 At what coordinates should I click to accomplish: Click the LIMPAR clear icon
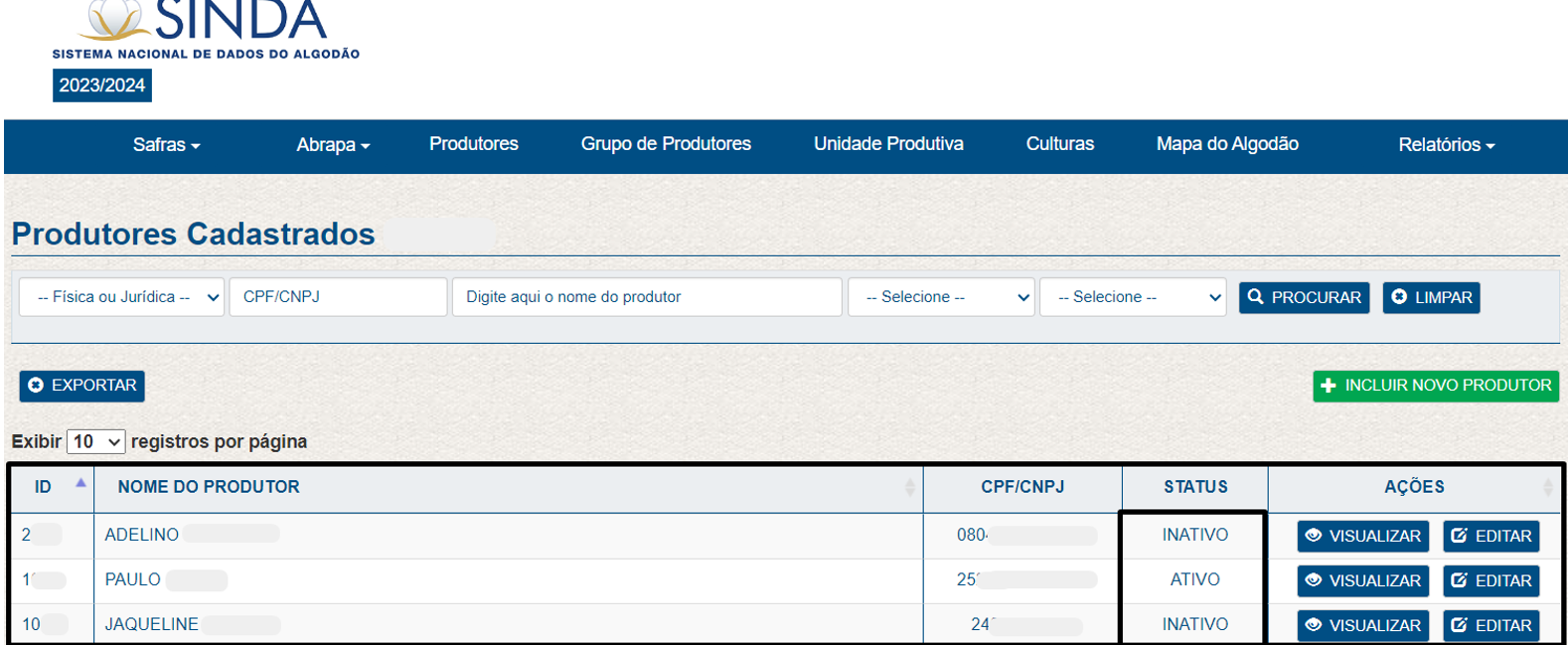point(1399,297)
